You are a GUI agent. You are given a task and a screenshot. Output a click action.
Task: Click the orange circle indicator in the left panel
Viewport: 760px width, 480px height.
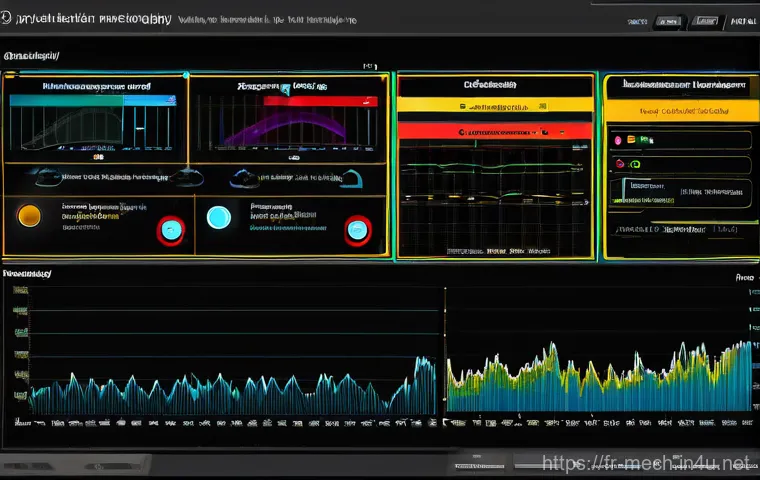coord(30,215)
